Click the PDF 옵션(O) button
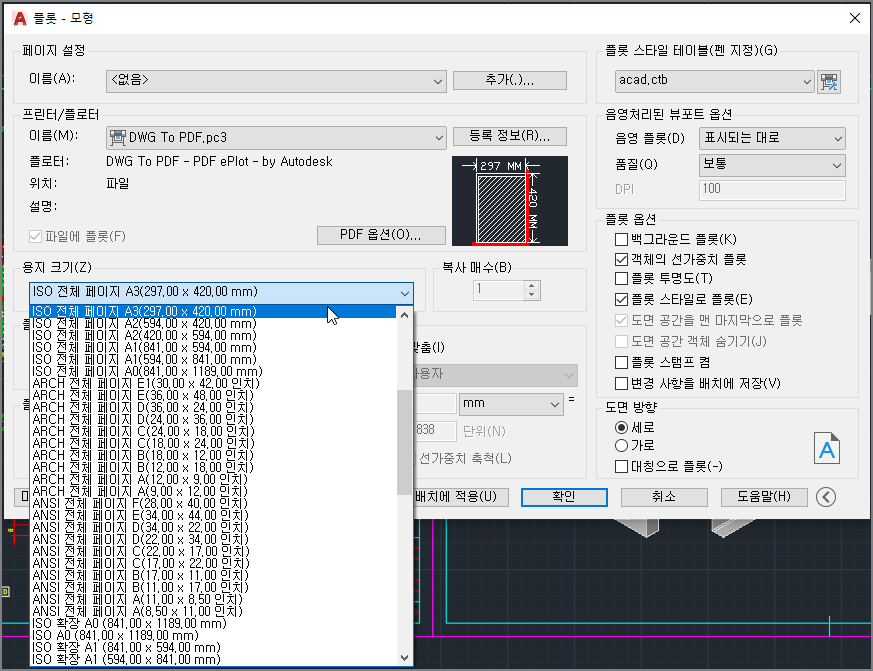 [x=381, y=234]
